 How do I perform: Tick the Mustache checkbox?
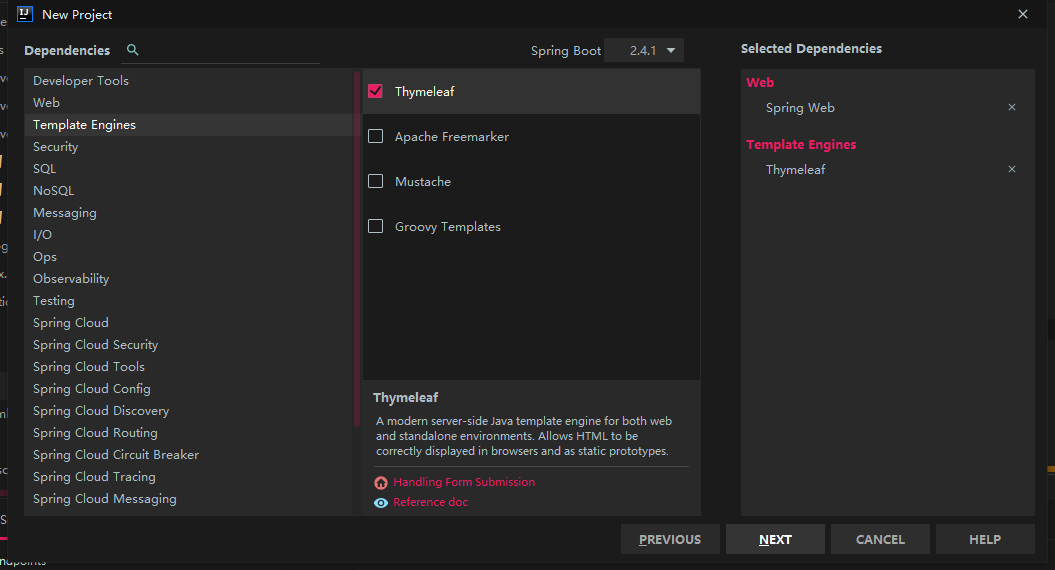coord(376,181)
